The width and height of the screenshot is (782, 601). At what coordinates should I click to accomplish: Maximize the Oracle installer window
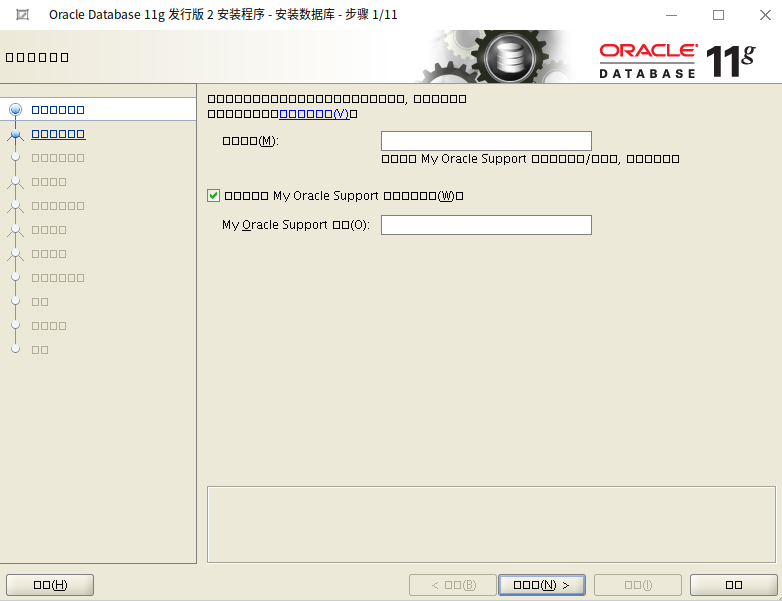click(x=717, y=15)
